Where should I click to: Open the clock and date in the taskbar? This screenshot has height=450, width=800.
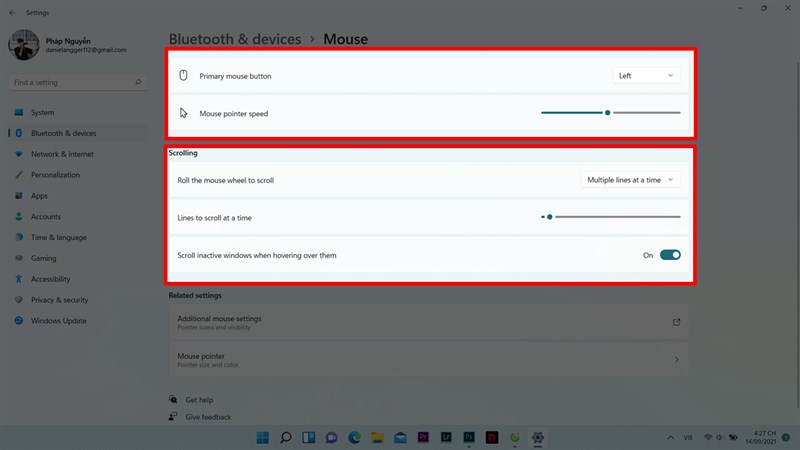[x=761, y=437]
